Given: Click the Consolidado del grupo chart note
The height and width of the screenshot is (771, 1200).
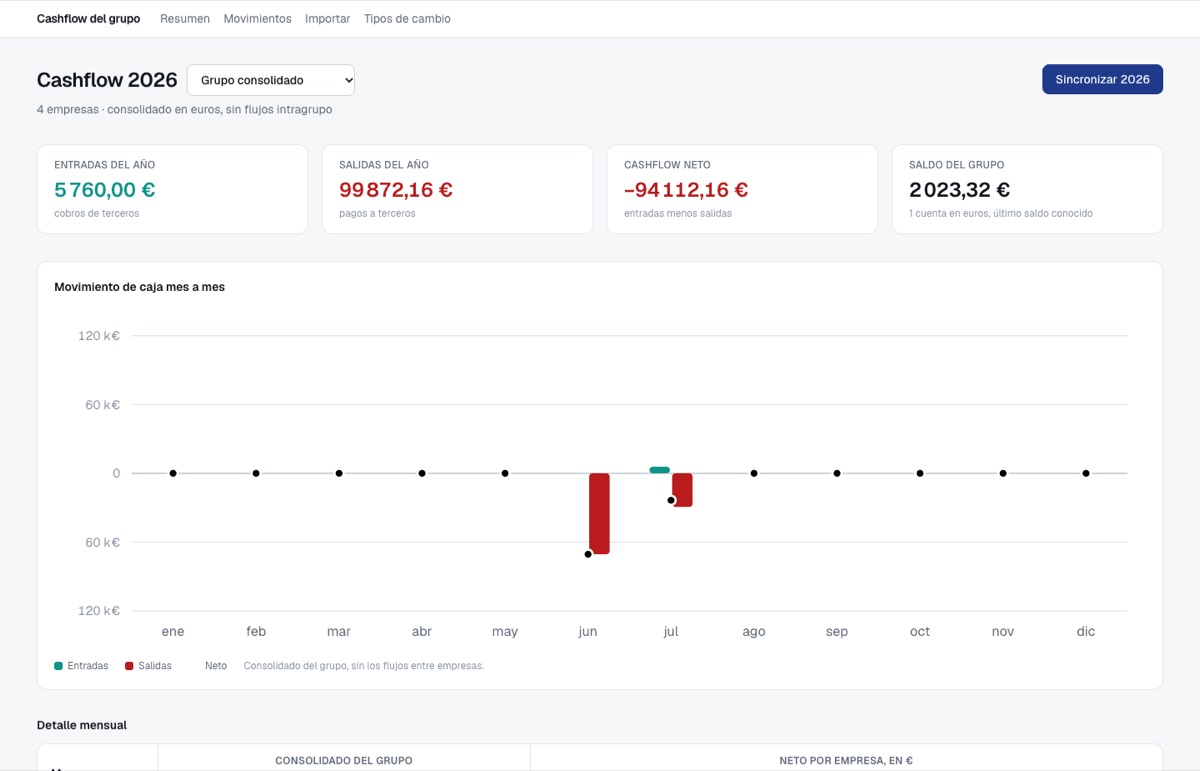Looking at the screenshot, I should 364,666.
